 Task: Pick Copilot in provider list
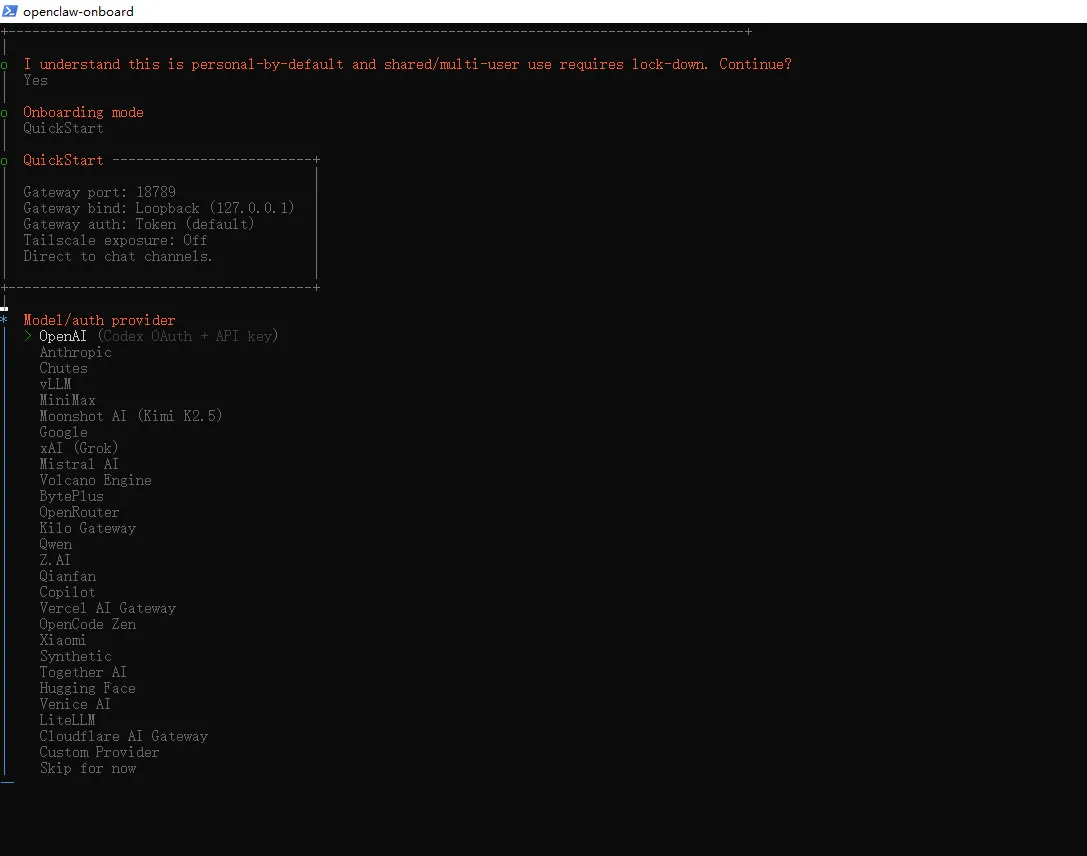(x=67, y=592)
